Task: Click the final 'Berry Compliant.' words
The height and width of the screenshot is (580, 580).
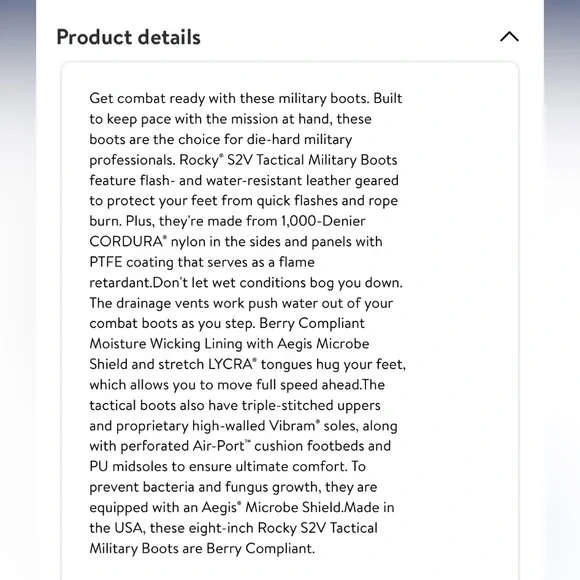Action: point(260,549)
